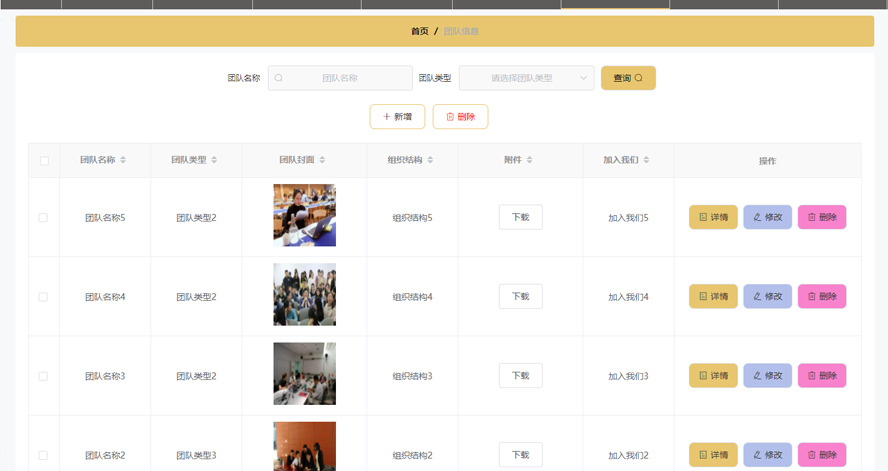Open cover image of 团队名称4
The height and width of the screenshot is (471, 888).
[x=305, y=294]
